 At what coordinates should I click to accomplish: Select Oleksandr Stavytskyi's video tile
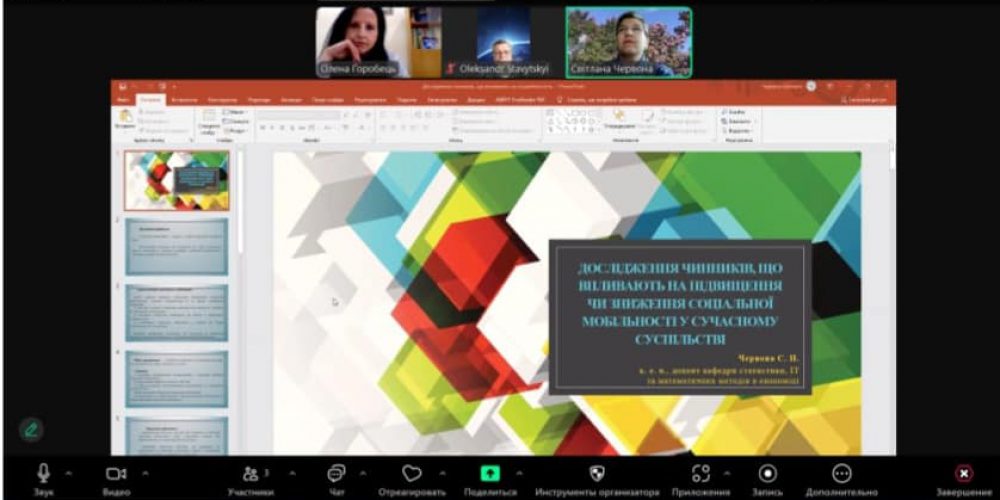tap(503, 42)
